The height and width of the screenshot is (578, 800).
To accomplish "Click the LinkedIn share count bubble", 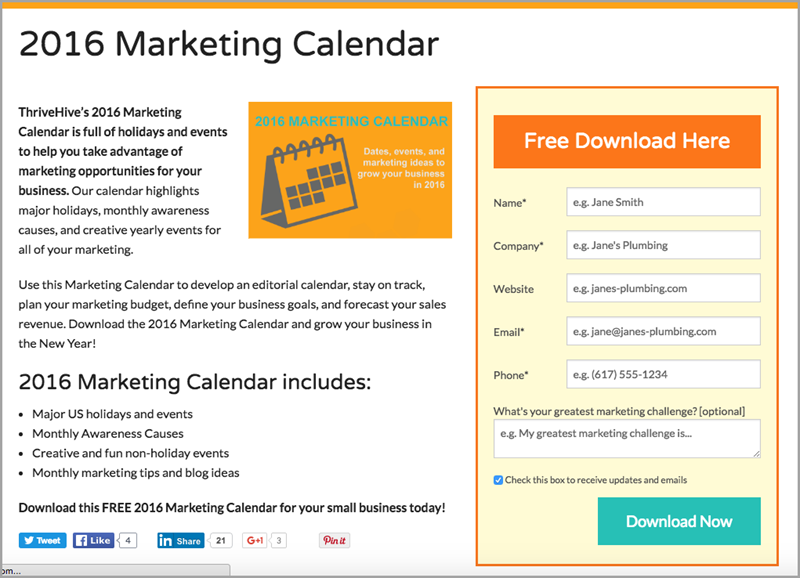I will tap(221, 540).
